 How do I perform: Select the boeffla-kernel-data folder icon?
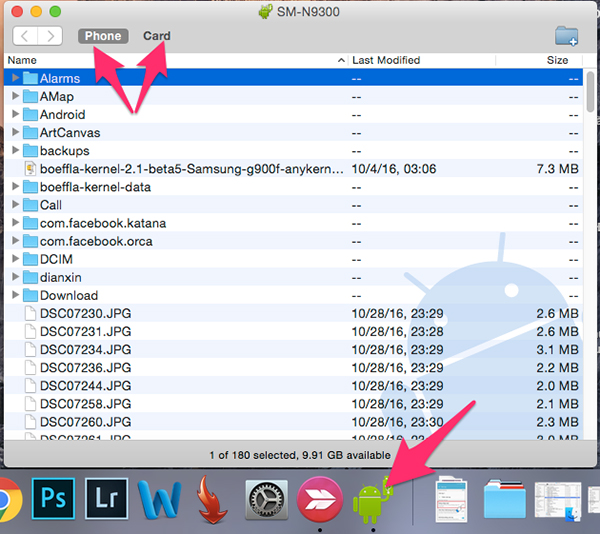[x=30, y=187]
